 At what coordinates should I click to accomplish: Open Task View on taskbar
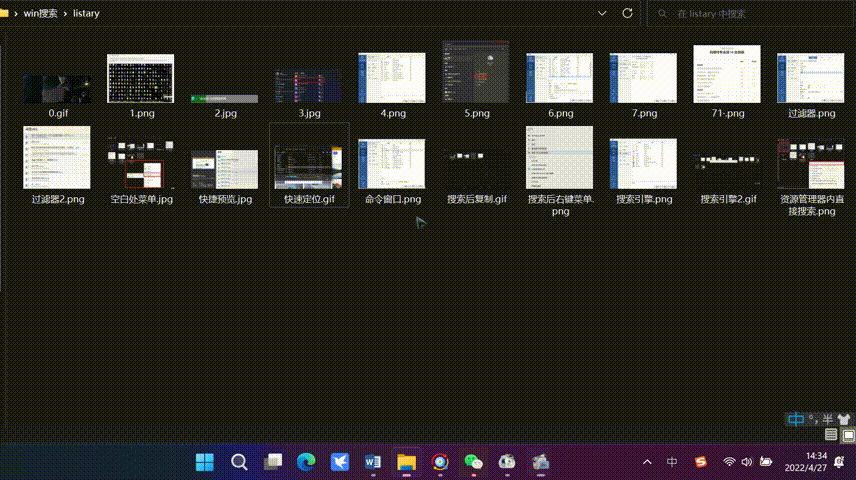coord(273,462)
